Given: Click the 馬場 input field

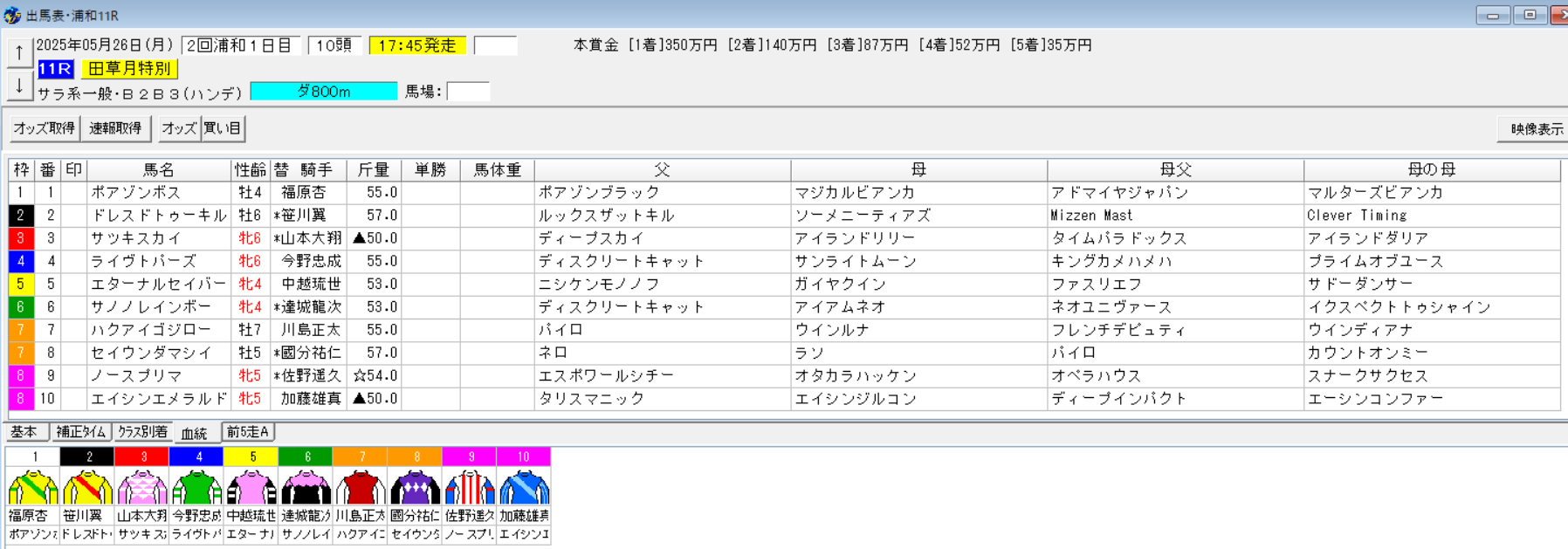Looking at the screenshot, I should pyautogui.click(x=468, y=91).
